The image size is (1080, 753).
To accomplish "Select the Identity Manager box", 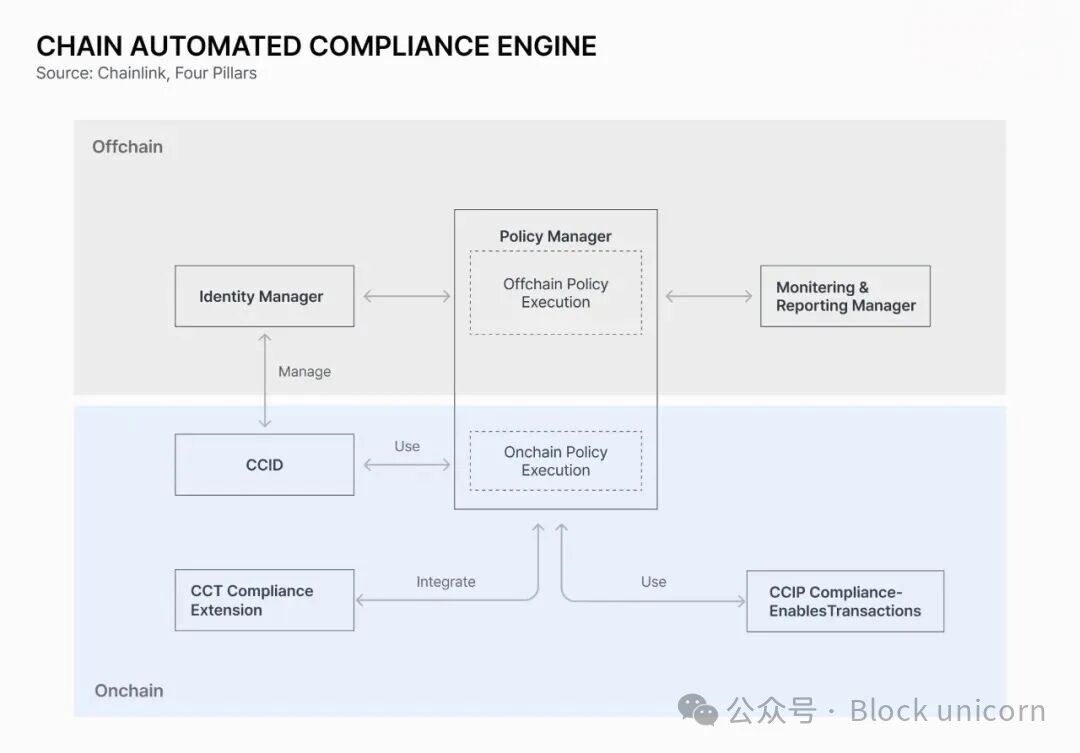I will point(264,296).
